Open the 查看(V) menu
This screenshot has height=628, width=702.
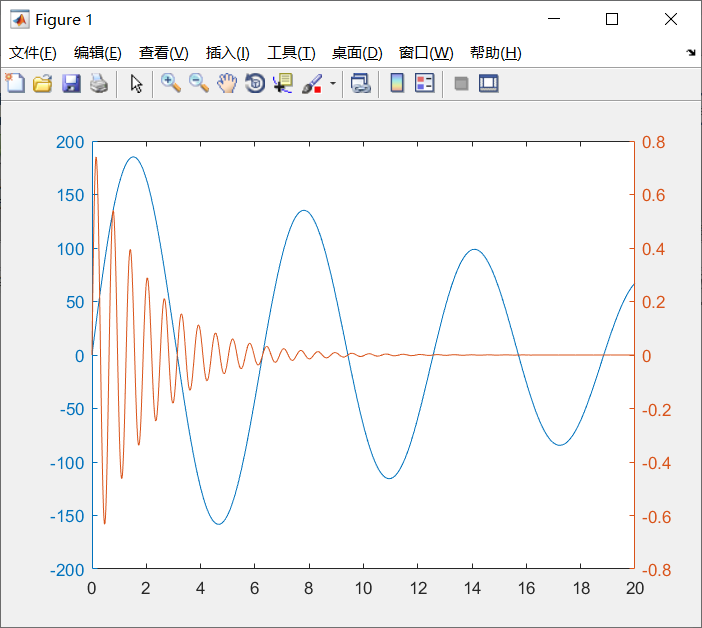pyautogui.click(x=163, y=53)
